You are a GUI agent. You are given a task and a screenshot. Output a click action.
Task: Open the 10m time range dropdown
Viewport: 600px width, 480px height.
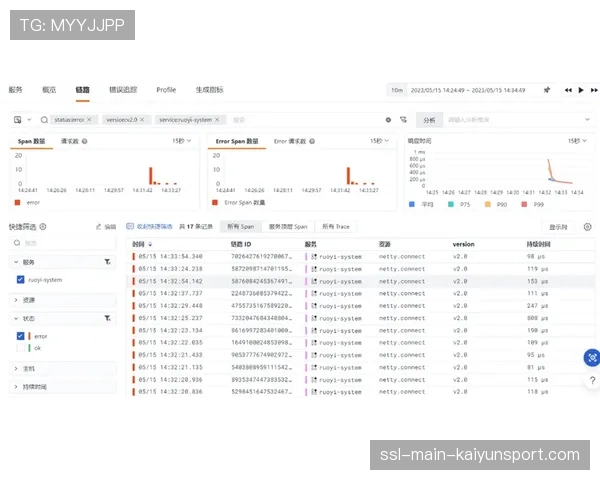coord(397,90)
